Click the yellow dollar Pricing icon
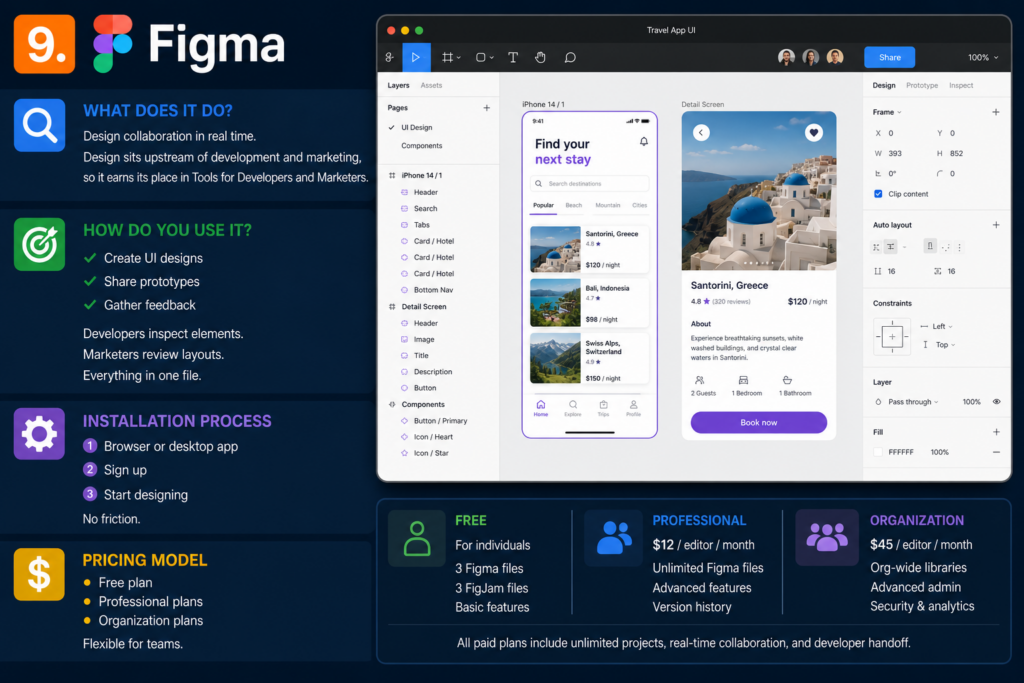1024x683 pixels. click(x=40, y=574)
